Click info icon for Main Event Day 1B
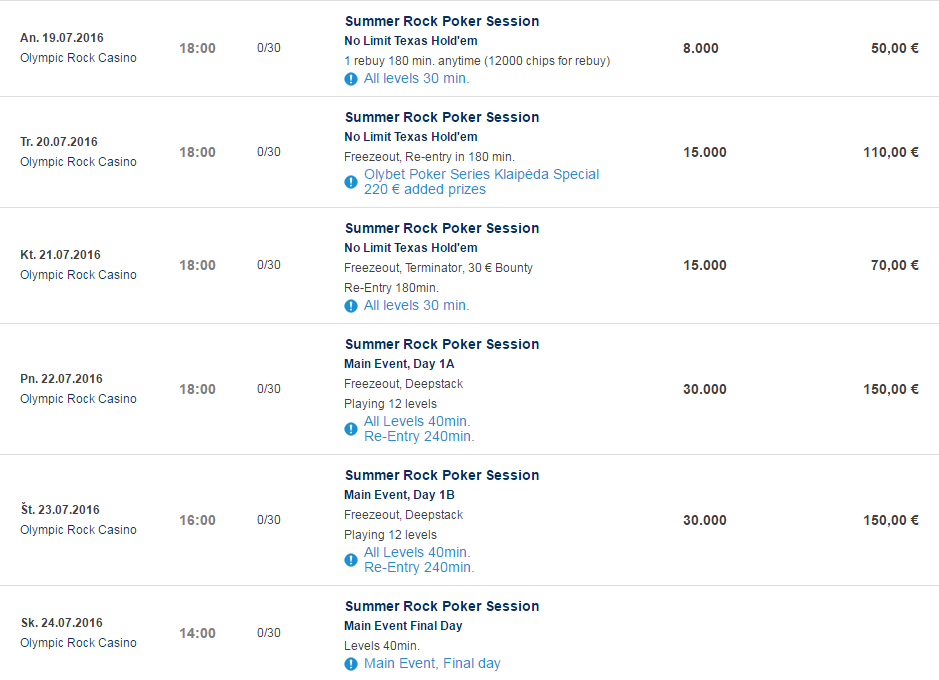This screenshot has height=680, width=939. (x=351, y=560)
